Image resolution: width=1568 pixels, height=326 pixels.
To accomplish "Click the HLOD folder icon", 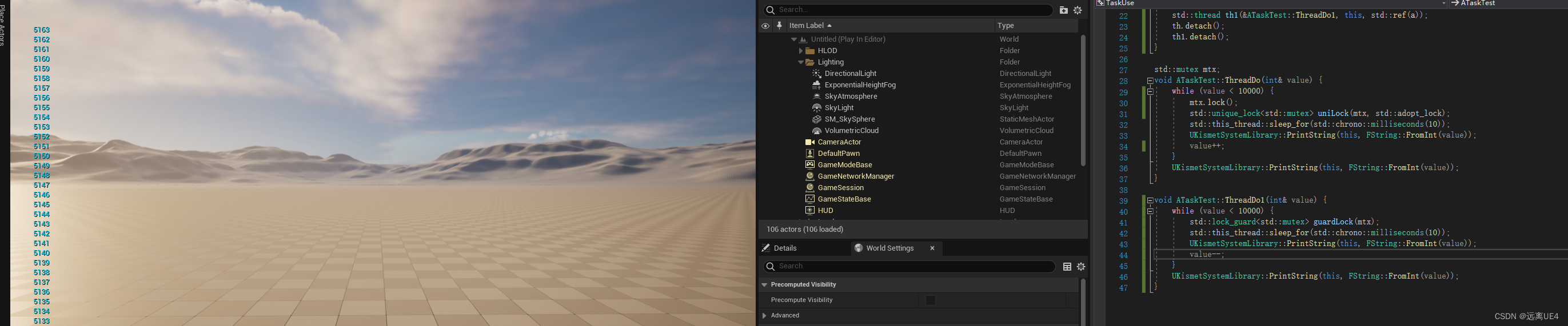I will click(810, 51).
